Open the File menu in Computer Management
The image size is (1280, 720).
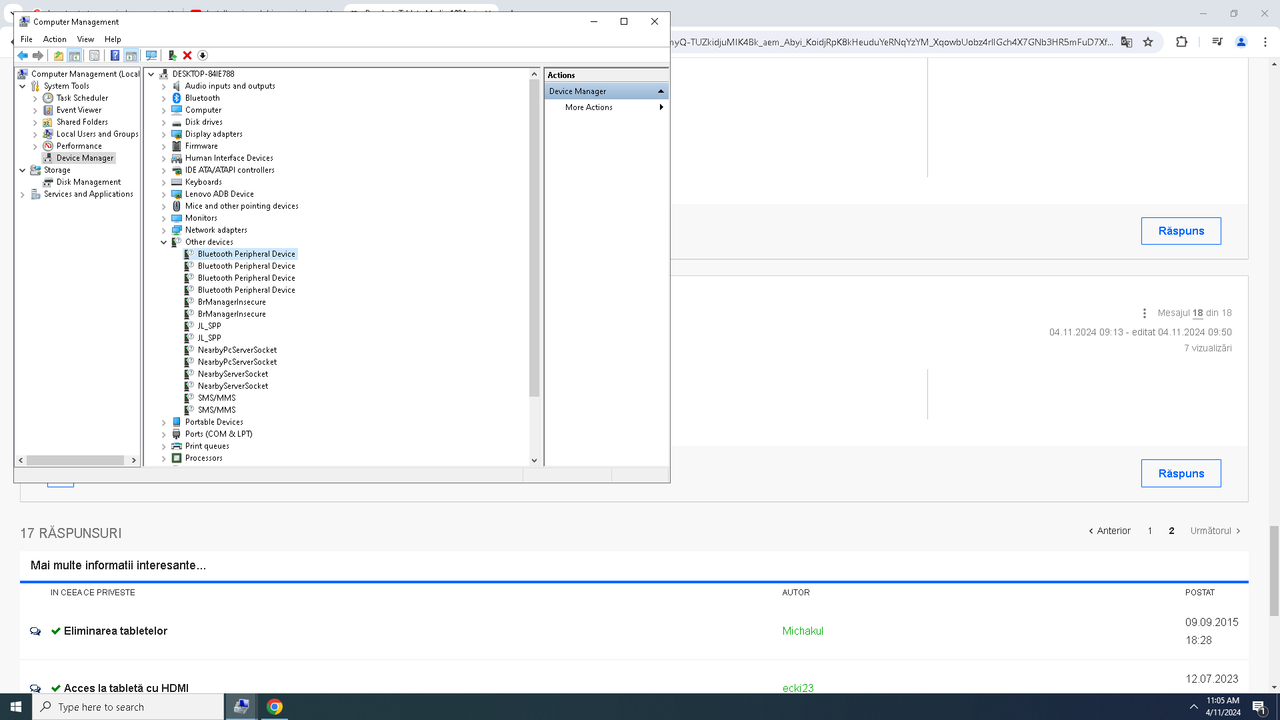click(x=26, y=39)
